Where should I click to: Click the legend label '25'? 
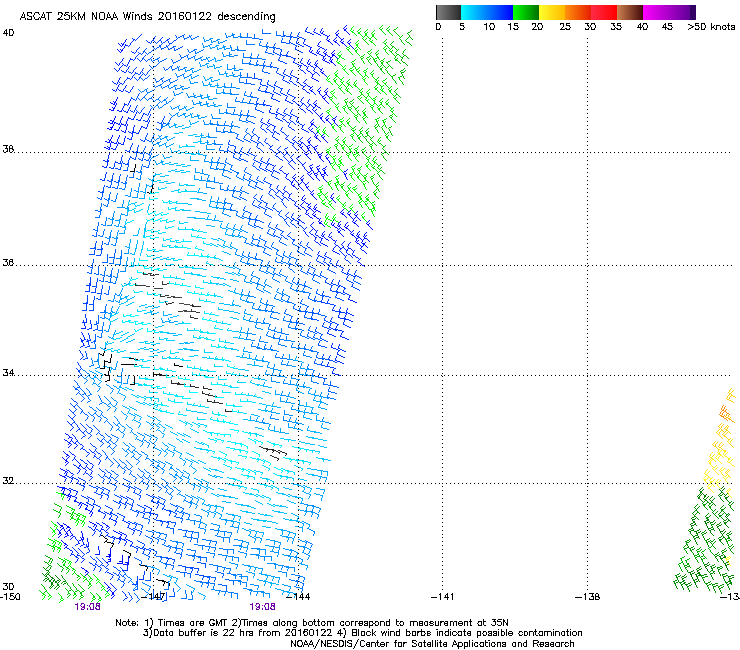(x=565, y=27)
